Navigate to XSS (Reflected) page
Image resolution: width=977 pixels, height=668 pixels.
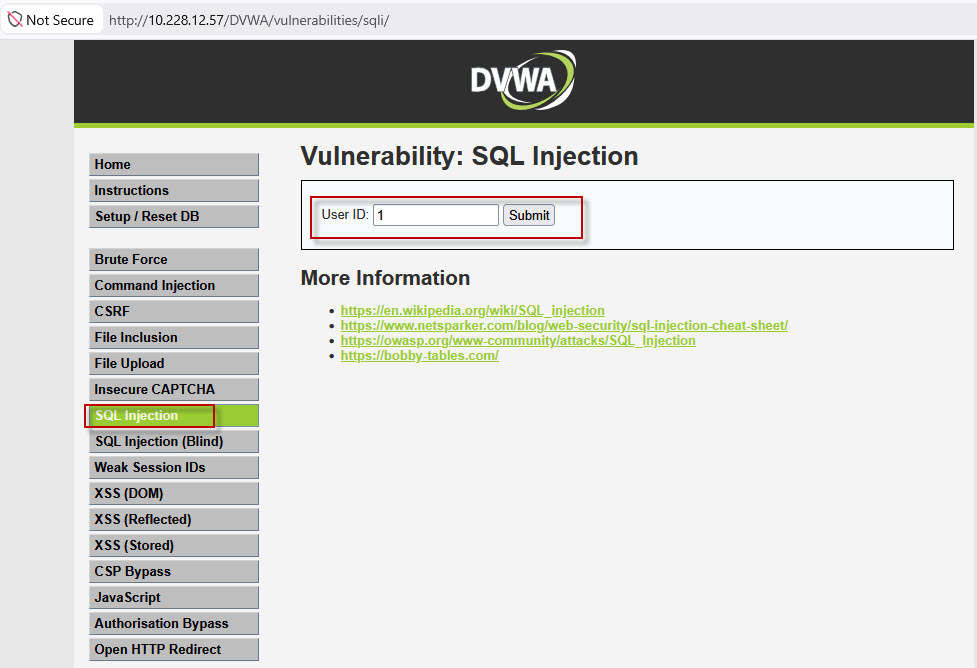click(174, 519)
